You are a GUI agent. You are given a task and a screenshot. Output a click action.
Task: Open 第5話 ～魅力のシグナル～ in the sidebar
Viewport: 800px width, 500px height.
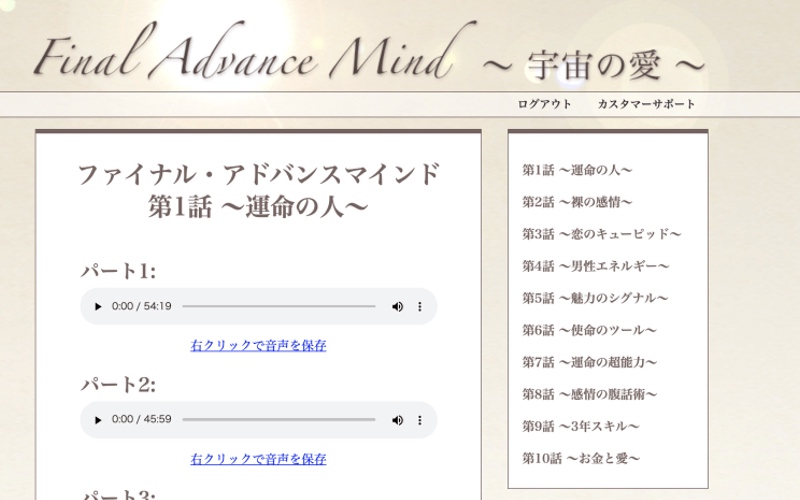[595, 298]
